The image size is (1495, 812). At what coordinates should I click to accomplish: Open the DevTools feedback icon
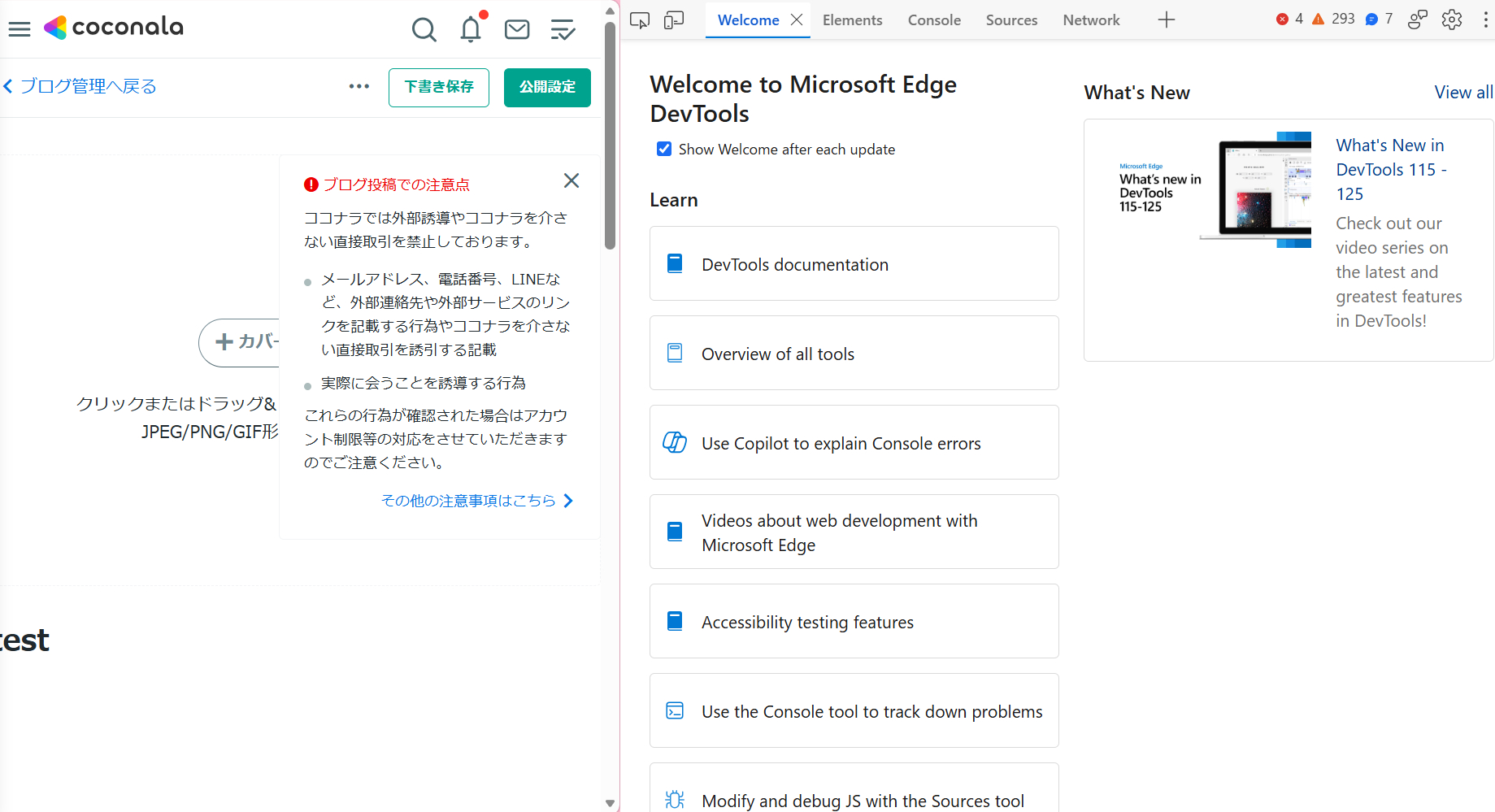[x=1418, y=20]
